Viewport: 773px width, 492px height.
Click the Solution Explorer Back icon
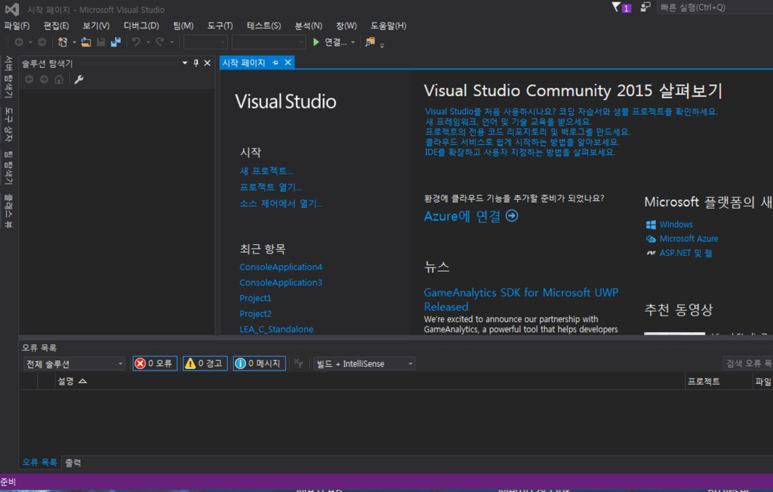(x=29, y=79)
